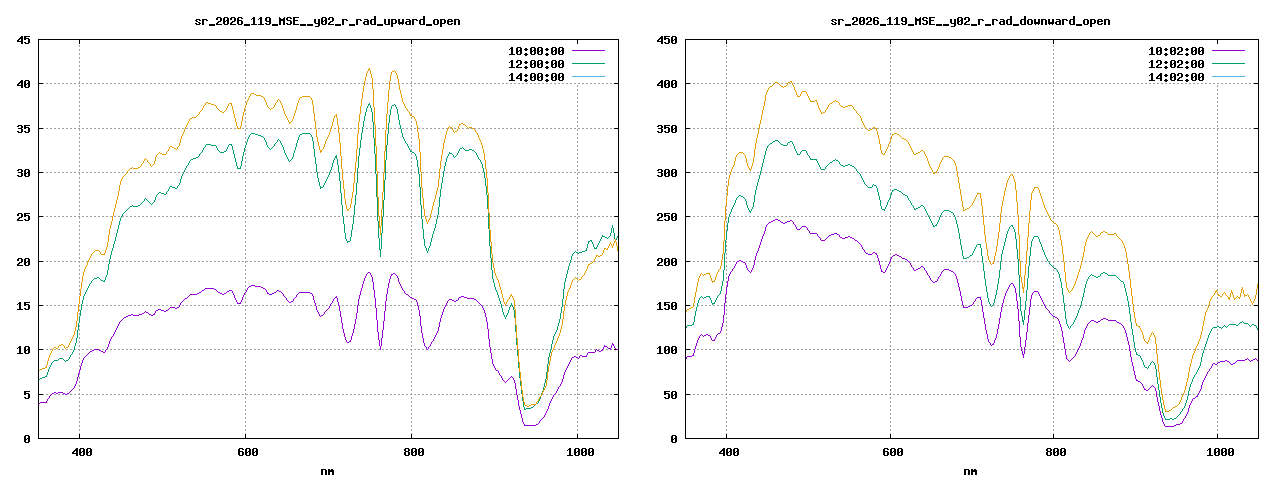Click the upward_open chart title
The image size is (1280, 480).
point(328,21)
